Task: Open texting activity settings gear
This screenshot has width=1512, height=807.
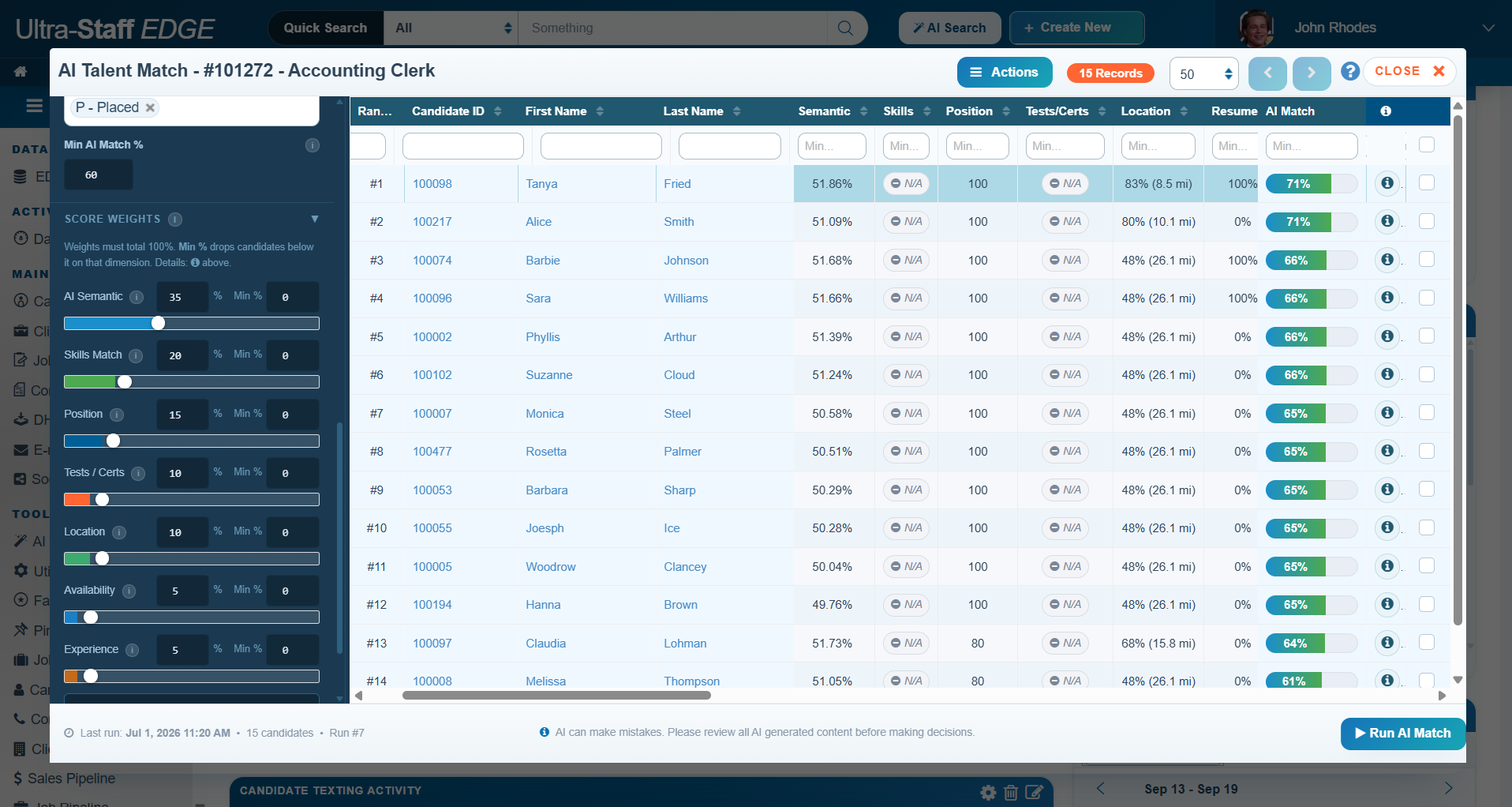Action: 988,792
